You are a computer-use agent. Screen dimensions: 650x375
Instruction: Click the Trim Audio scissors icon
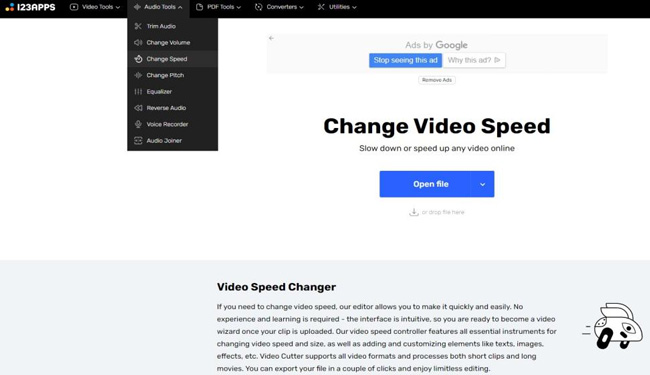pyautogui.click(x=138, y=26)
